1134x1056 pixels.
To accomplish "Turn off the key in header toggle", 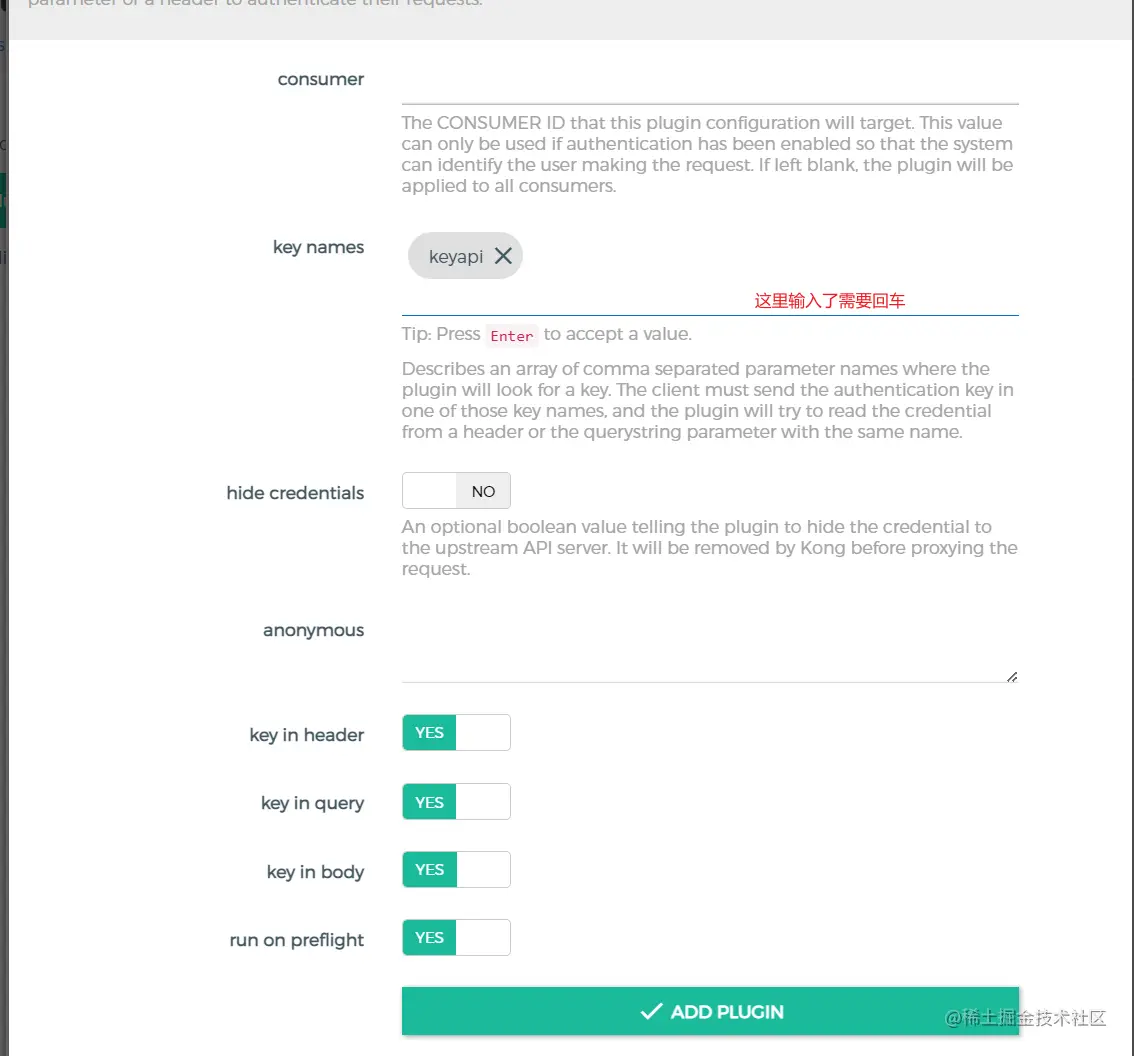I will 456,733.
